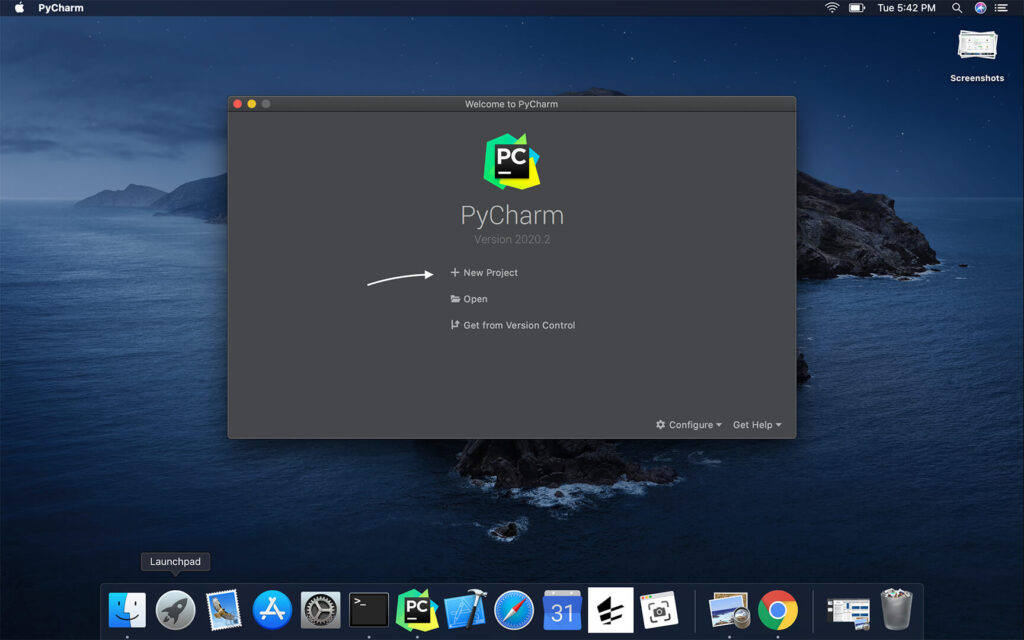Launch Terminal from the dock

pyautogui.click(x=369, y=611)
